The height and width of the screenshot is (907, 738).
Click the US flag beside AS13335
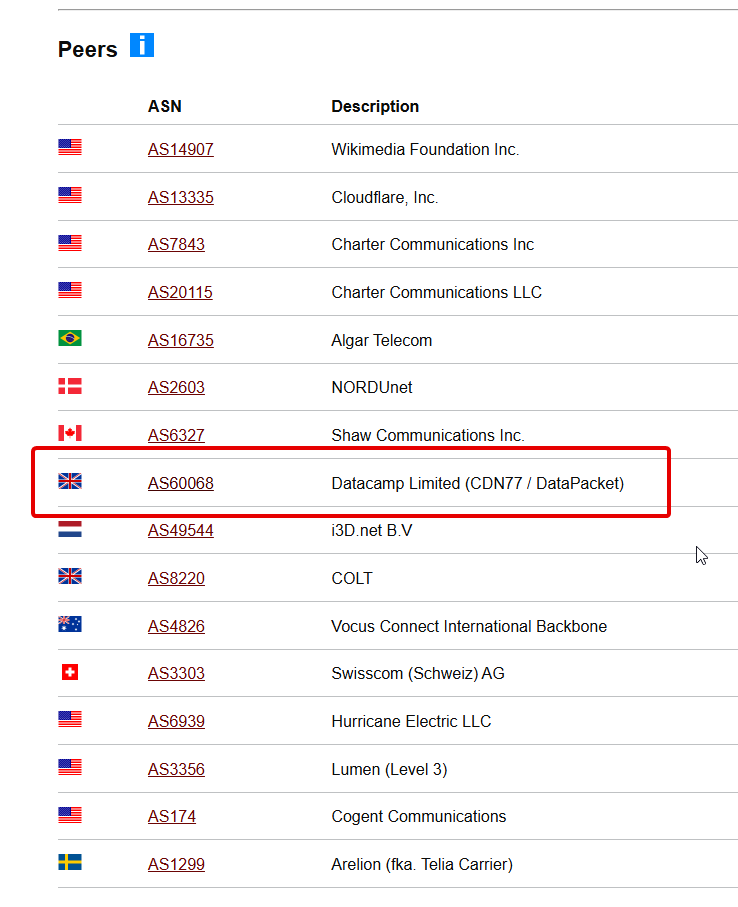click(x=70, y=196)
